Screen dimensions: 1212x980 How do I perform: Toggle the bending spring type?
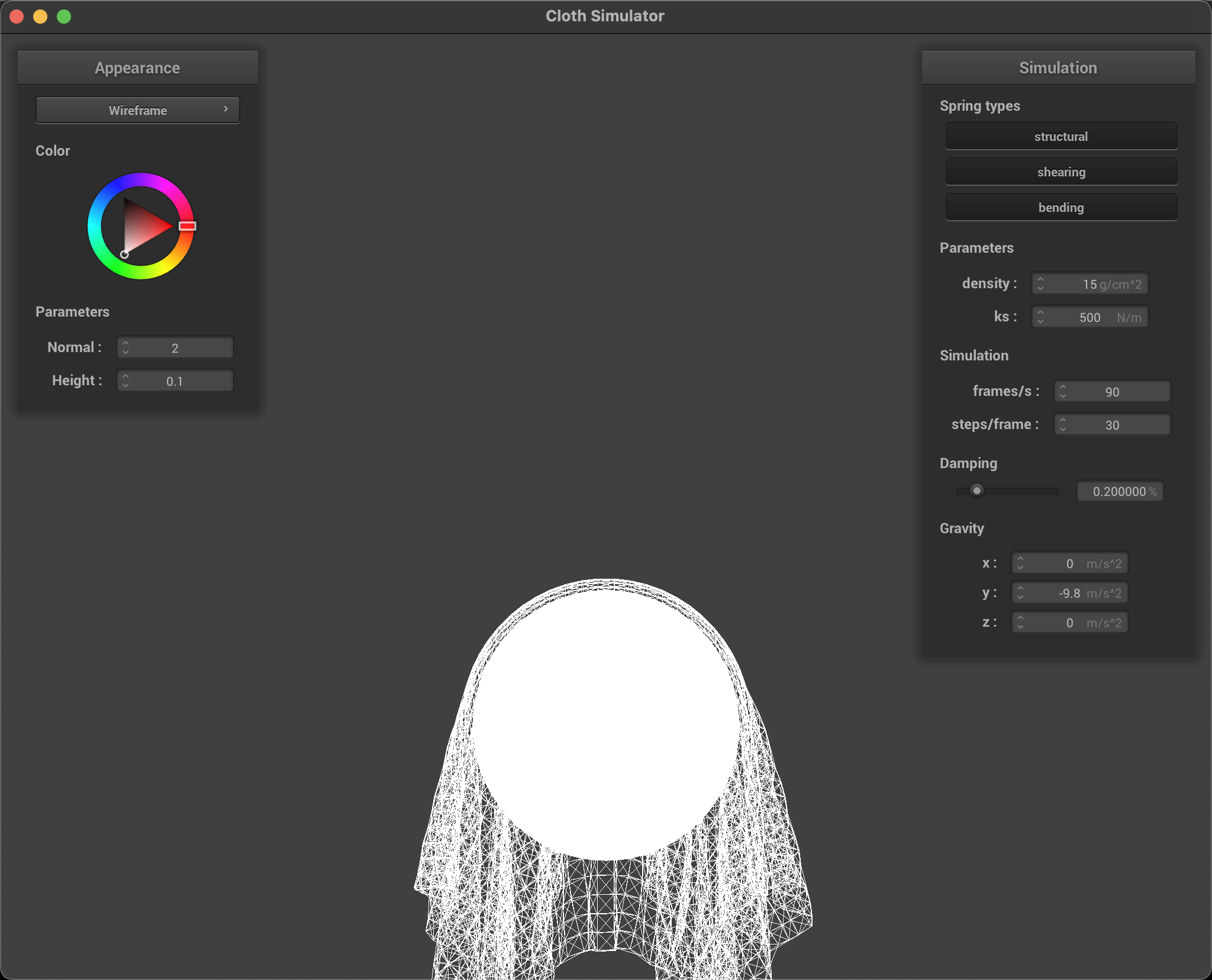[x=1060, y=208]
